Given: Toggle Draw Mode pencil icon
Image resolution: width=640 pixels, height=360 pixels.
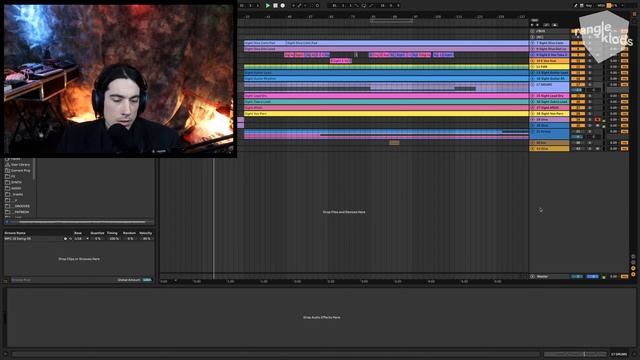Looking at the screenshot, I should 576,6.
